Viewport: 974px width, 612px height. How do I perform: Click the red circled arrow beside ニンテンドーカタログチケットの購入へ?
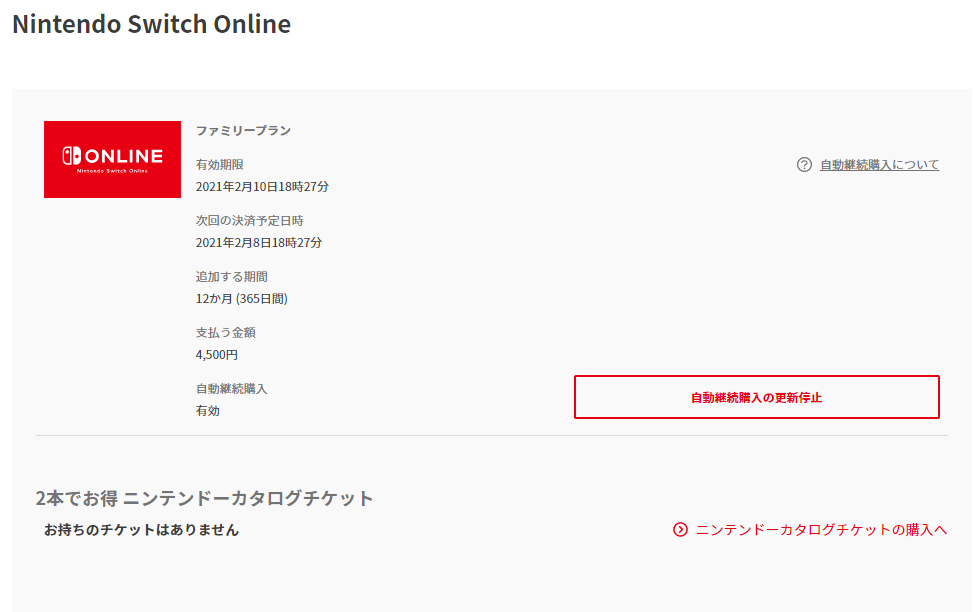[x=680, y=529]
